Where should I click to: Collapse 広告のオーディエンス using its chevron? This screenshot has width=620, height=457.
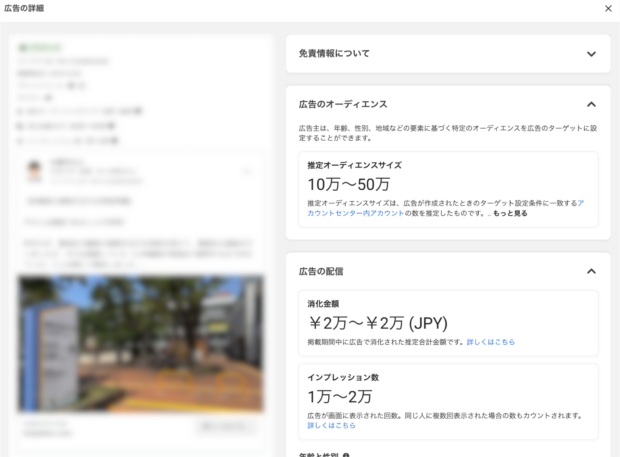(591, 104)
